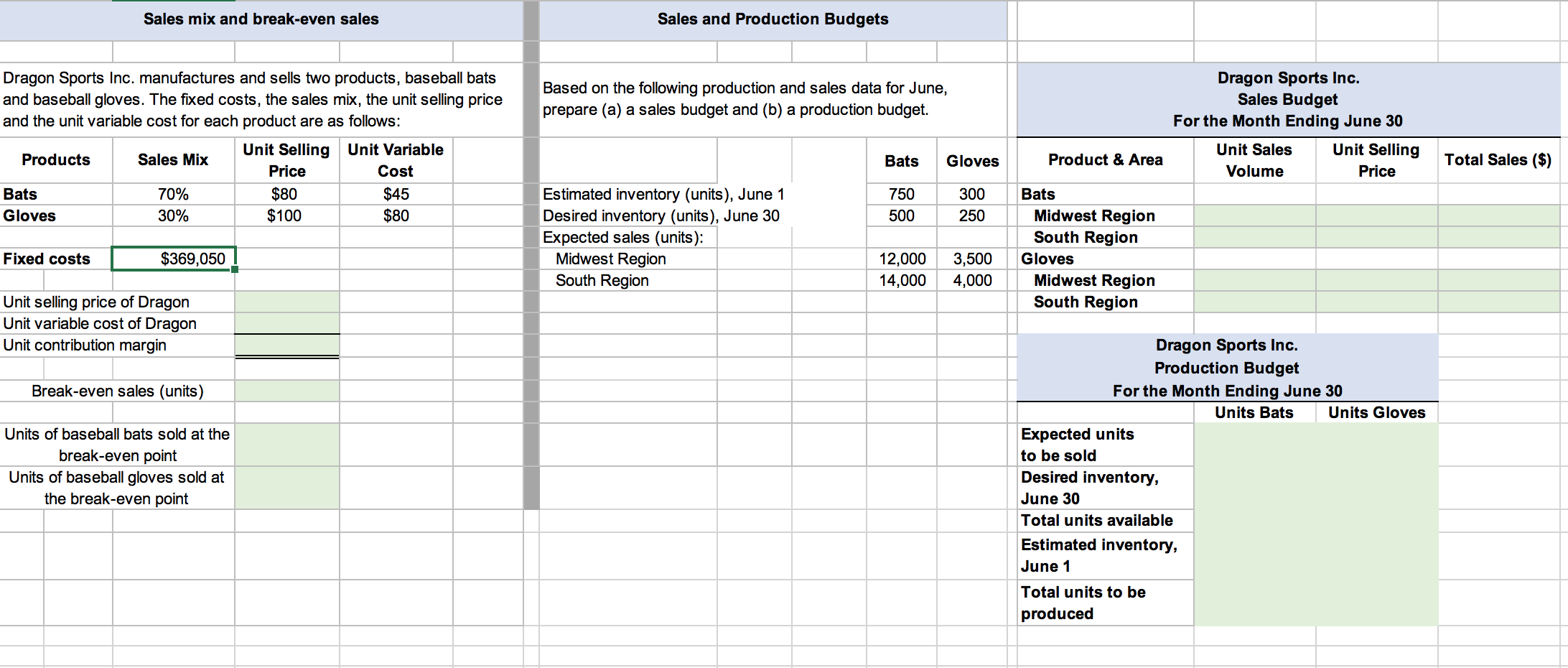
Task: Select answer cell for bats sold at break-even
Action: [x=287, y=445]
